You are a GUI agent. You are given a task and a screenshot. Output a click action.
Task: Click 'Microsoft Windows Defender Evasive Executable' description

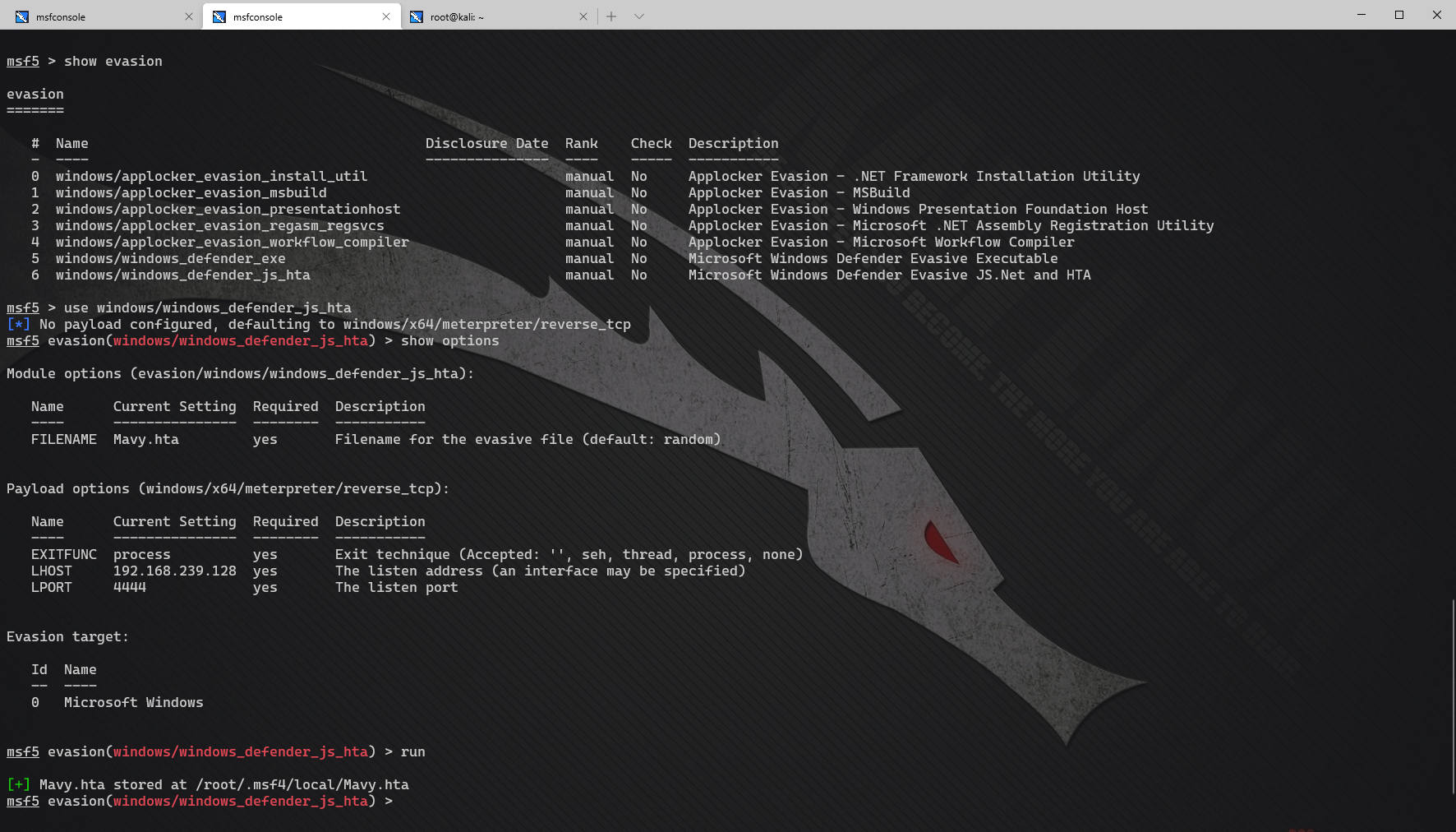tap(873, 259)
